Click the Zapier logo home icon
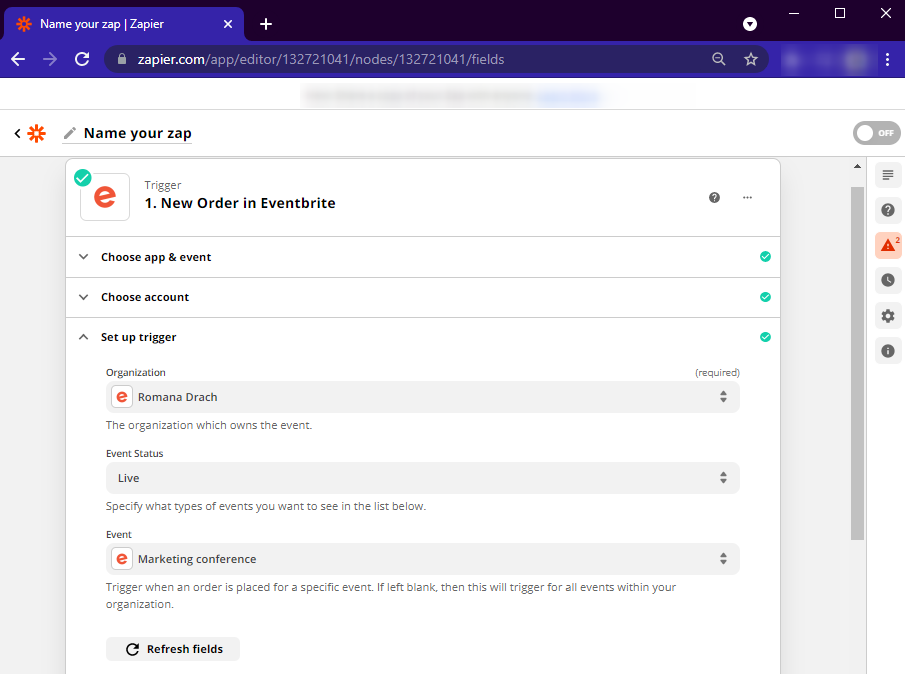Viewport: 905px width, 674px height. (37, 133)
